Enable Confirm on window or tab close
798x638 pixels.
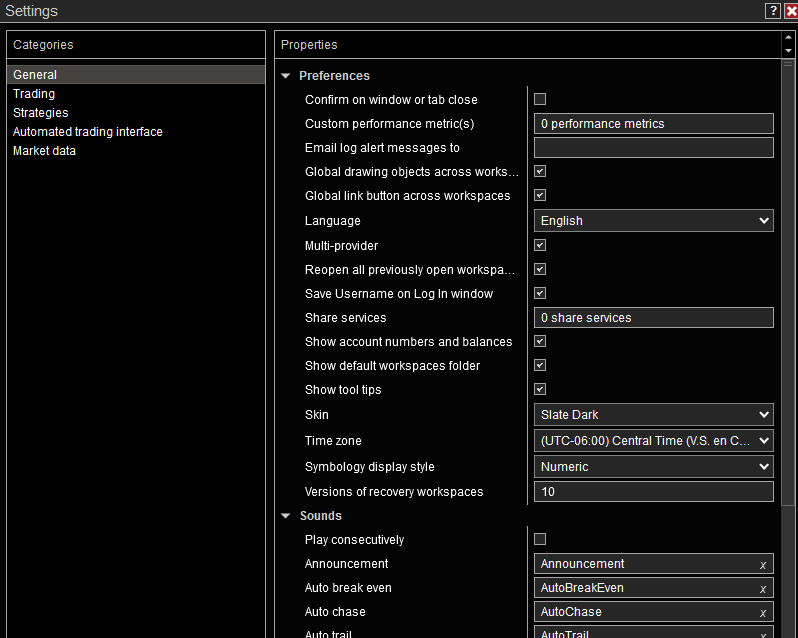(540, 99)
